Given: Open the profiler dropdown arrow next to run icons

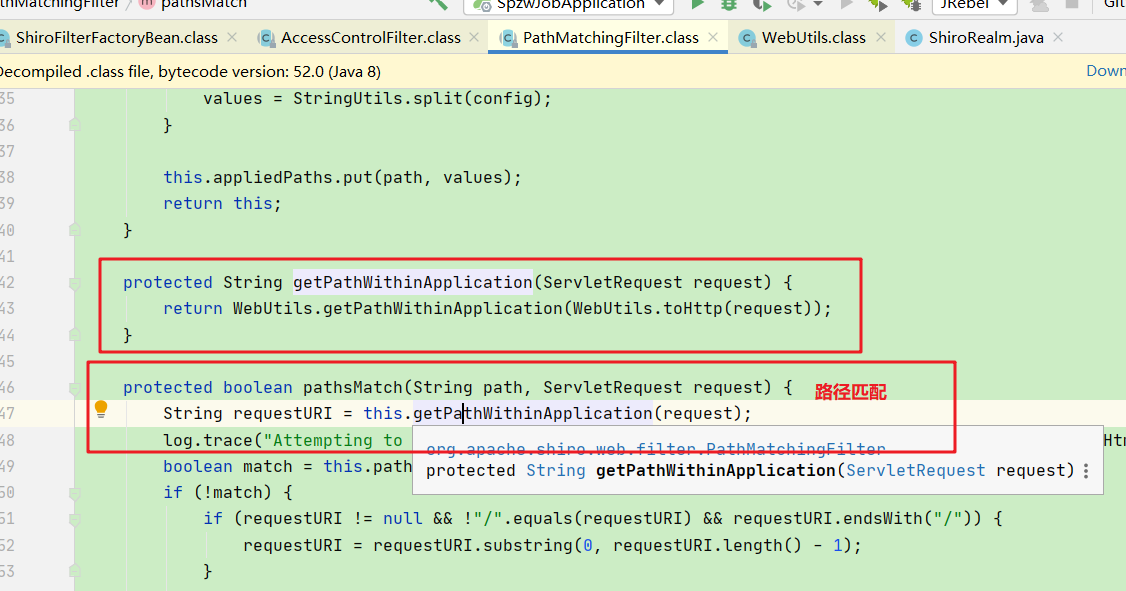Looking at the screenshot, I should tap(819, 4).
